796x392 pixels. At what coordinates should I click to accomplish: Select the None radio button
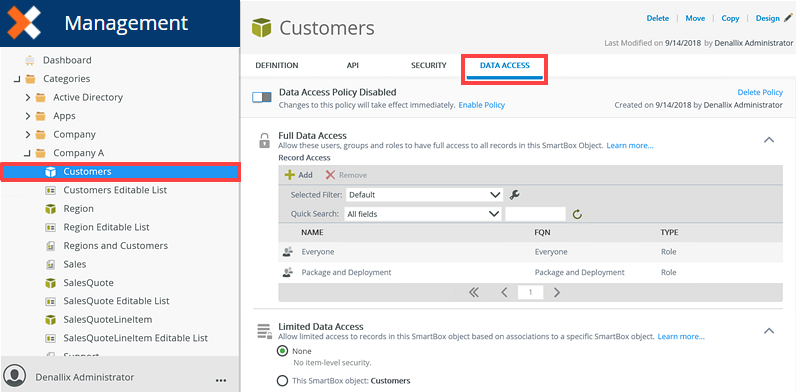(282, 351)
